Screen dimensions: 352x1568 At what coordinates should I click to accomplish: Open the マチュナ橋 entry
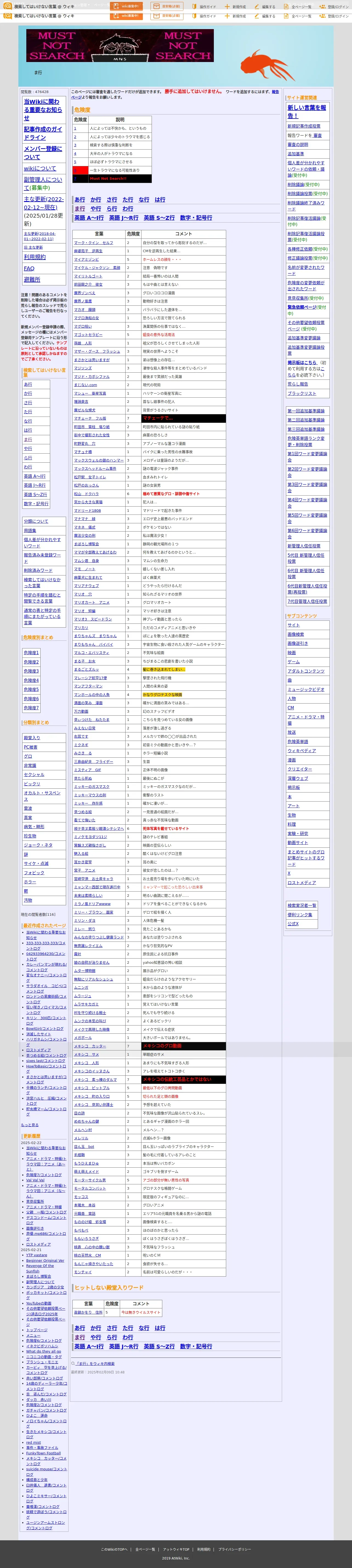point(83,452)
